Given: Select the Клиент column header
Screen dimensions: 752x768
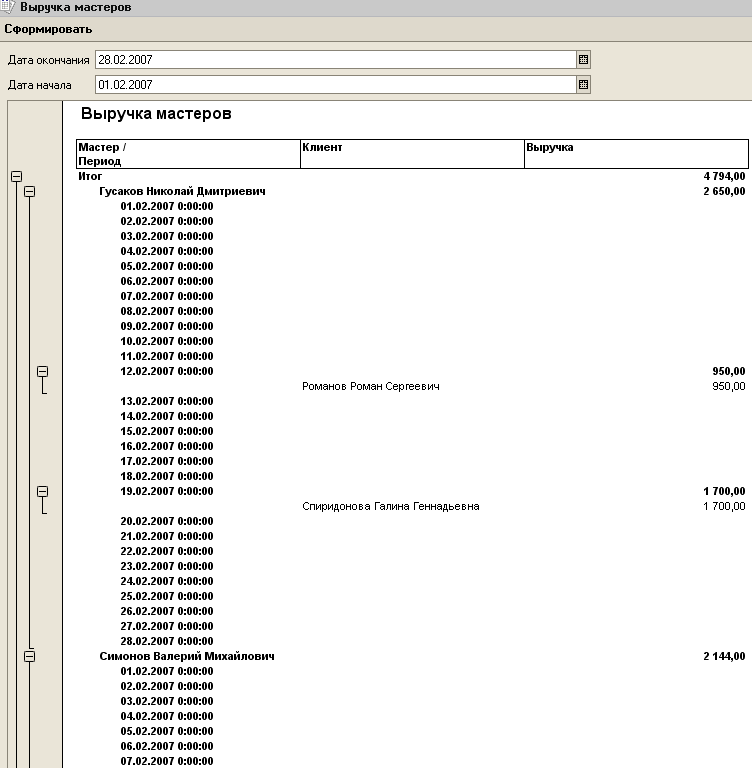Looking at the screenshot, I should click(412, 154).
